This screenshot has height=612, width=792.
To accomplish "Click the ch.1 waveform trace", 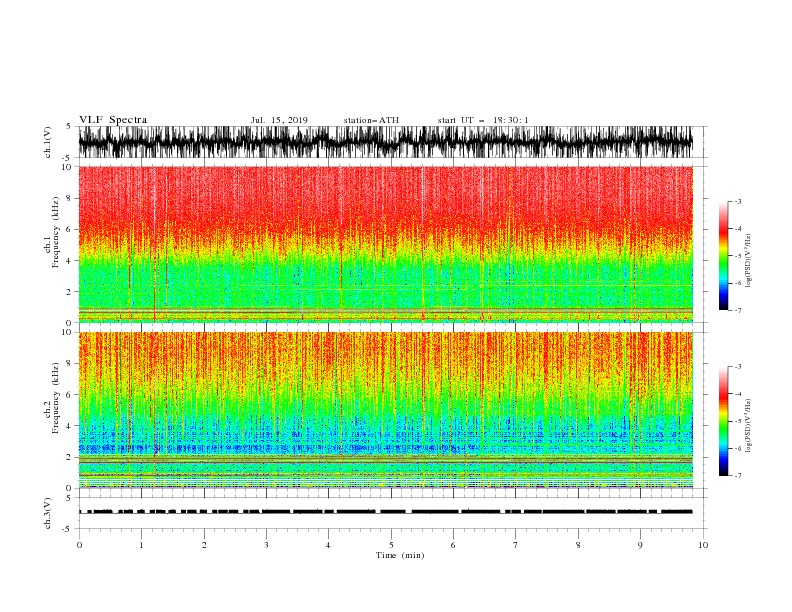I will pos(385,142).
